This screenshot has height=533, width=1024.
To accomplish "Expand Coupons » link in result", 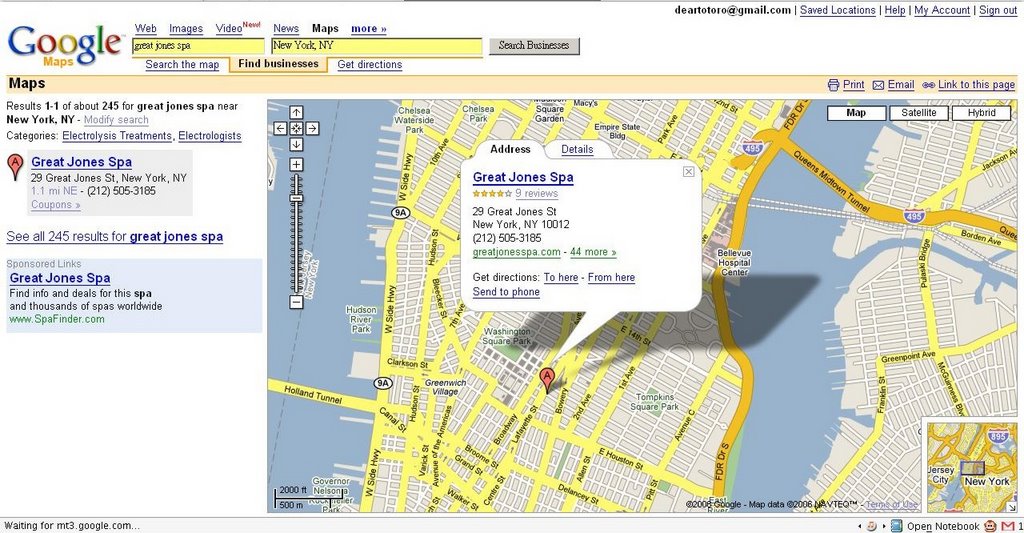I will (56, 204).
